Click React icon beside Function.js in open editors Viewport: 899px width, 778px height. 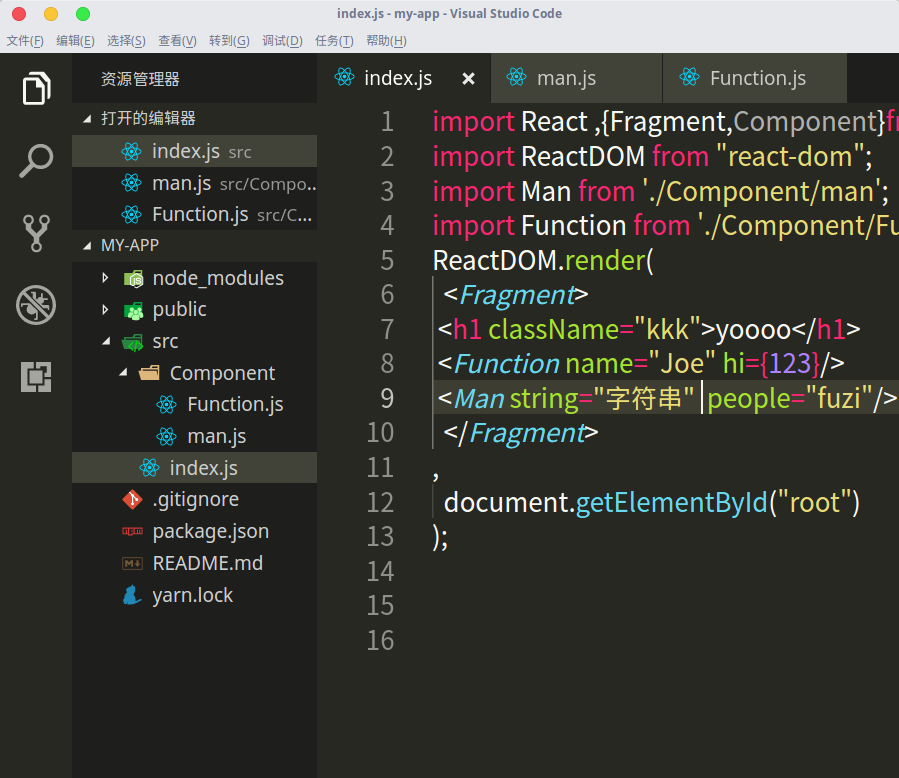coord(131,215)
